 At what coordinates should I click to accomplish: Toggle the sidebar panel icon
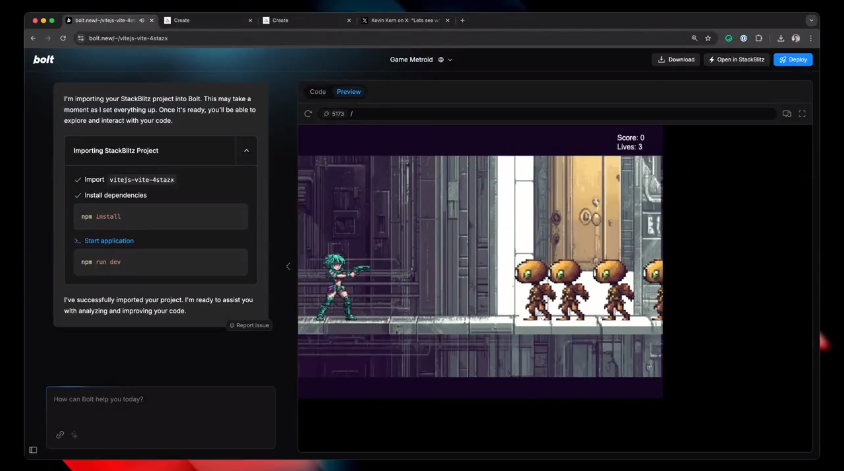(x=33, y=450)
